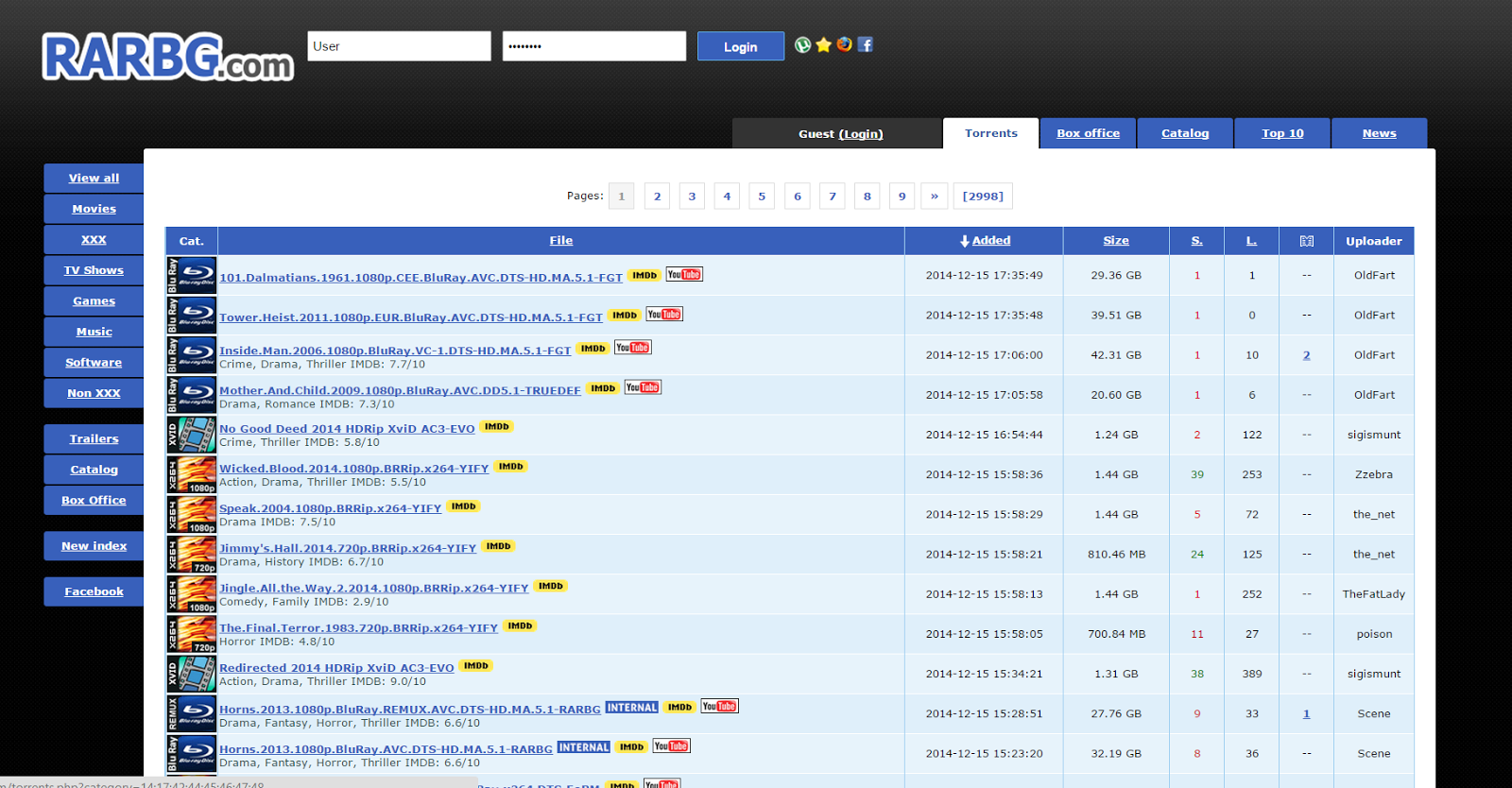Open the IMDB badge for Jingle.All.the.Way.2
The image size is (1512, 788).
tap(551, 586)
